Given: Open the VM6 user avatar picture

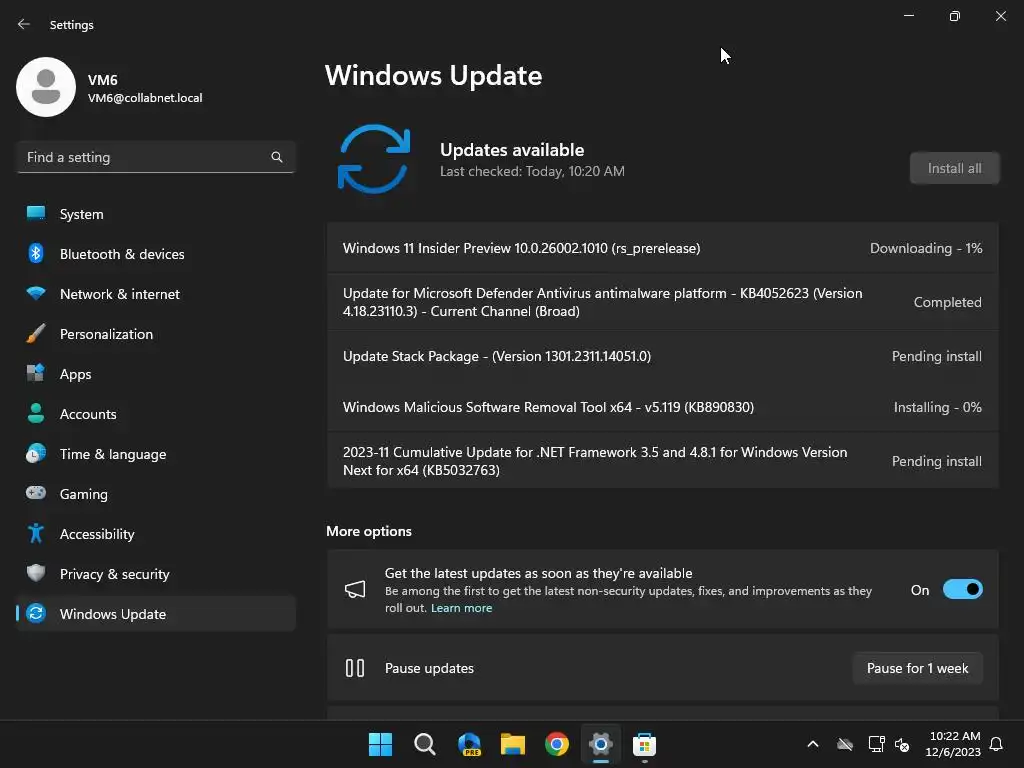Looking at the screenshot, I should pyautogui.click(x=46, y=87).
